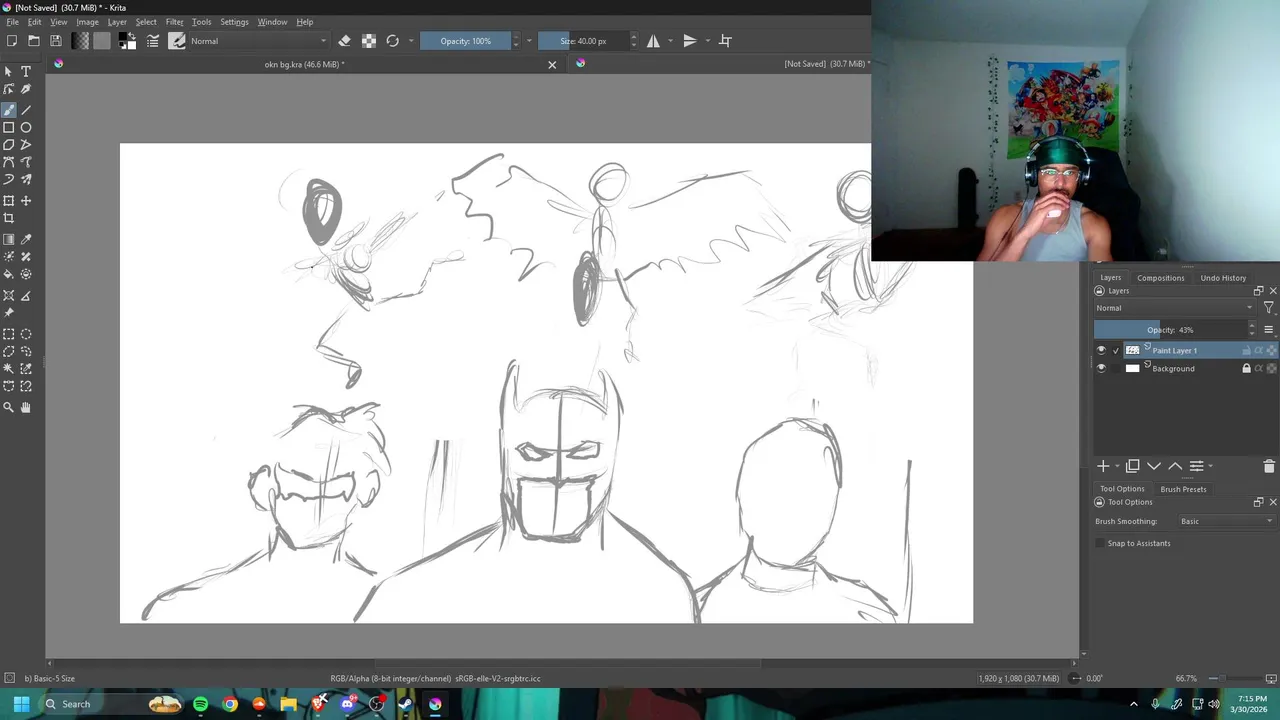Hide the Background layer using eye icon

coord(1101,368)
